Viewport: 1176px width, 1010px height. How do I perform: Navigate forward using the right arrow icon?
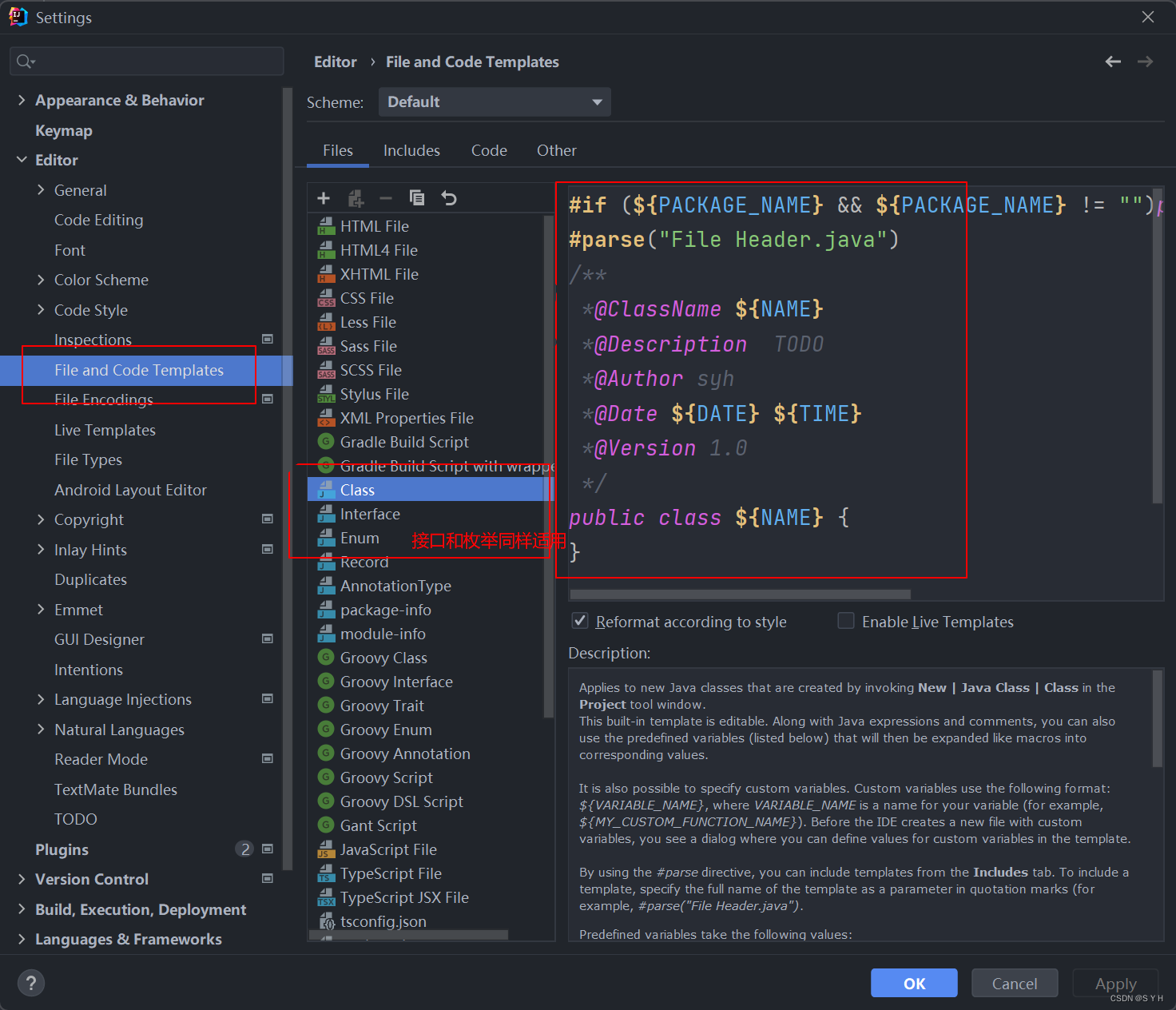click(1145, 61)
